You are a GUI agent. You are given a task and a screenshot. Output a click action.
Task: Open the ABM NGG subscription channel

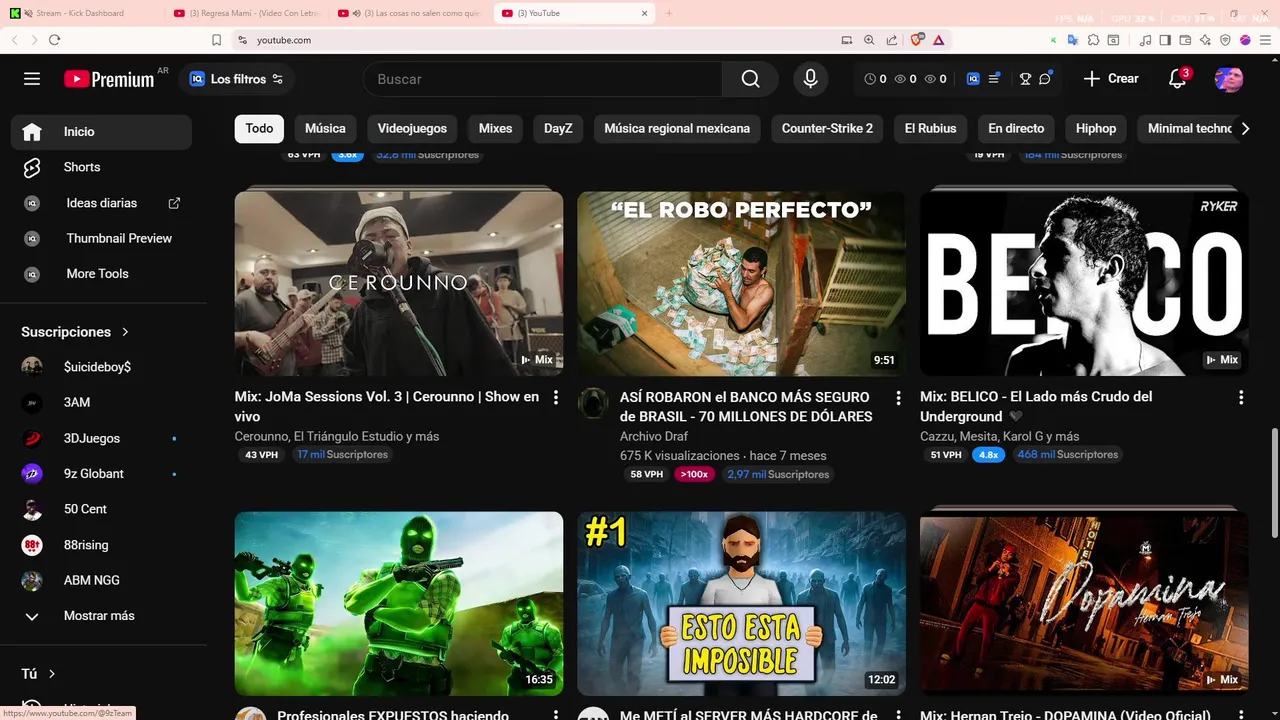101,580
